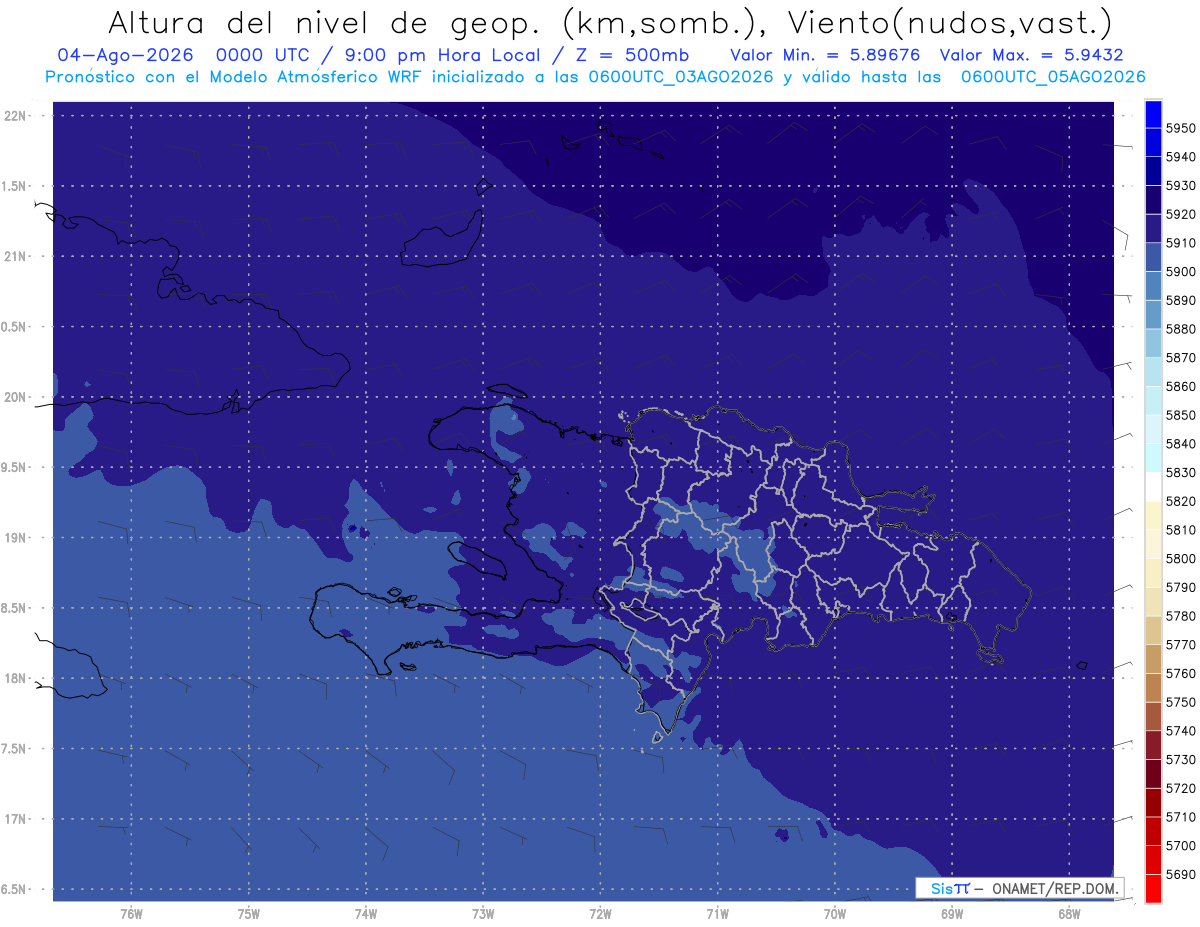The width and height of the screenshot is (1200, 927).
Task: Click the 5720 legend label
Action: [1180, 788]
